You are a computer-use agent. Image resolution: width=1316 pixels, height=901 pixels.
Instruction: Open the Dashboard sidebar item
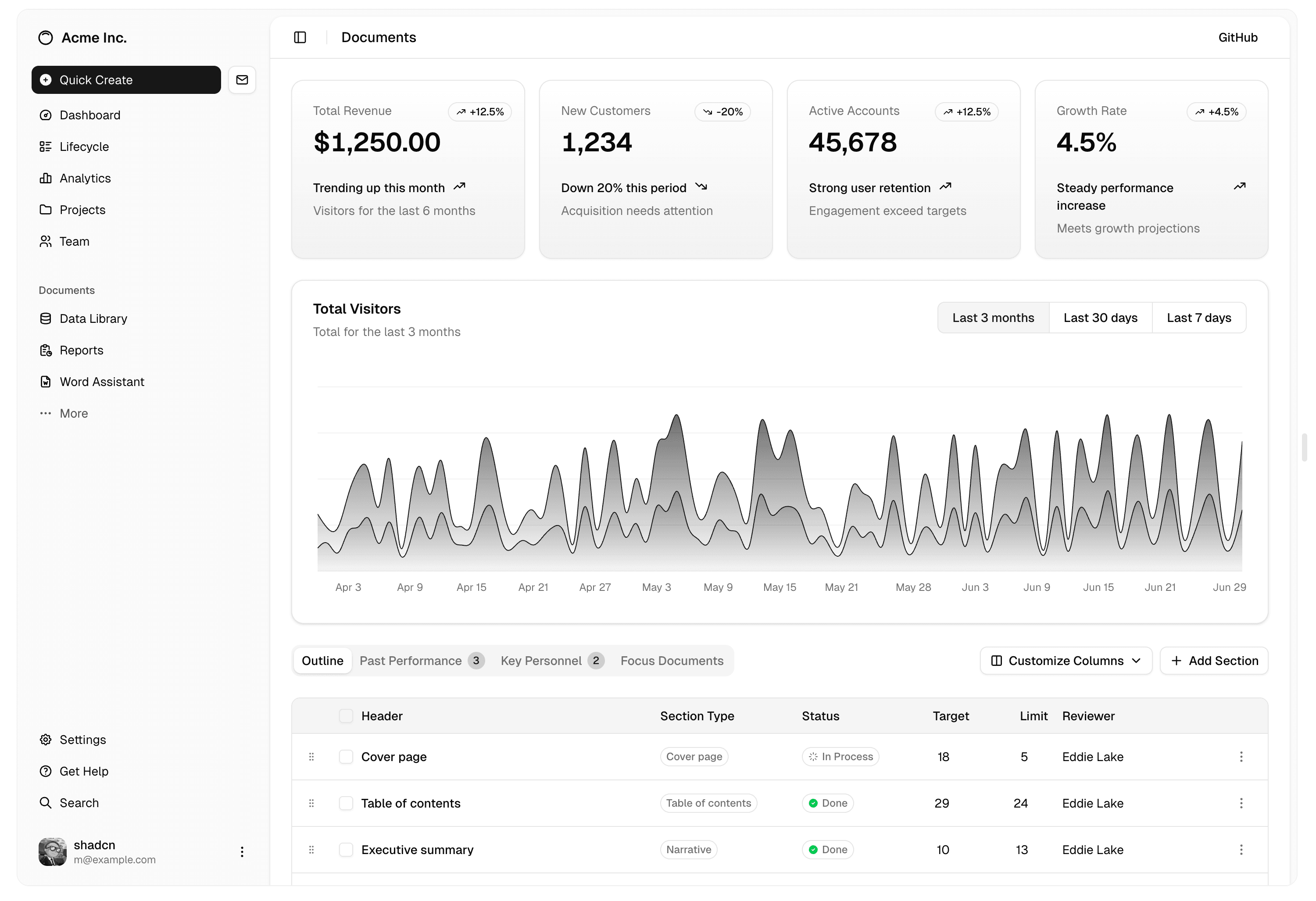[144, 115]
